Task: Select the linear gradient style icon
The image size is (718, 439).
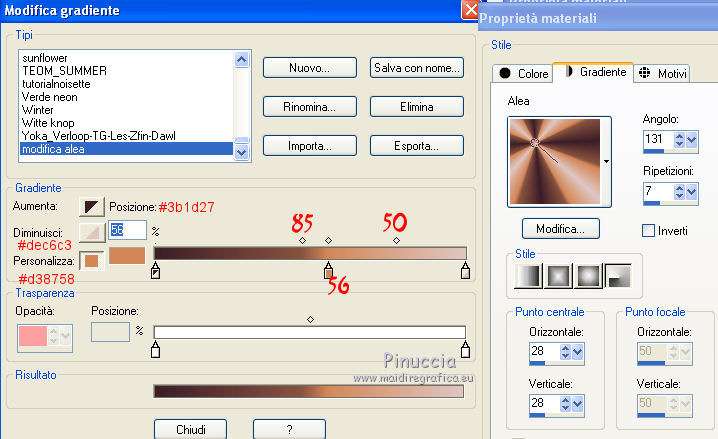Action: [x=528, y=276]
